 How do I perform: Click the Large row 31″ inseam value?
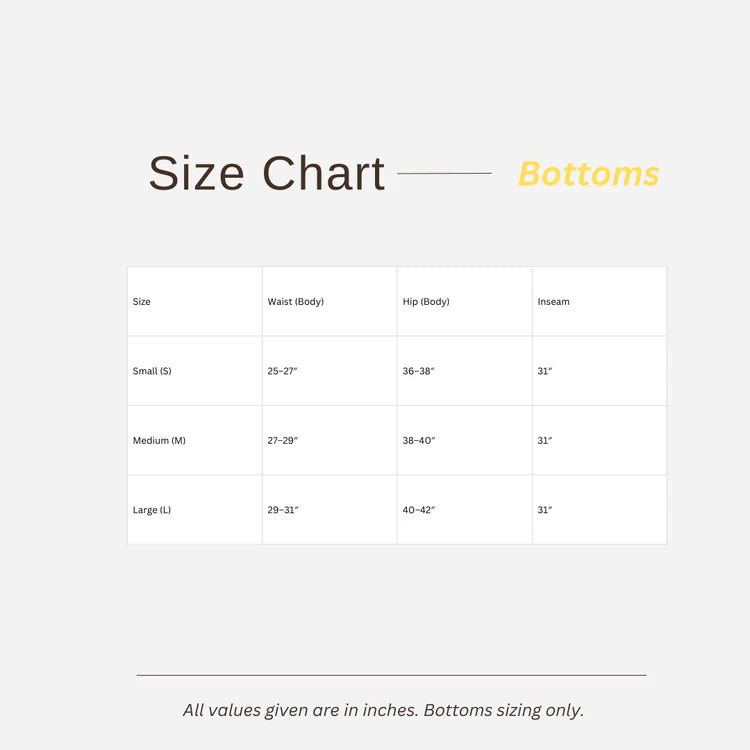(544, 509)
